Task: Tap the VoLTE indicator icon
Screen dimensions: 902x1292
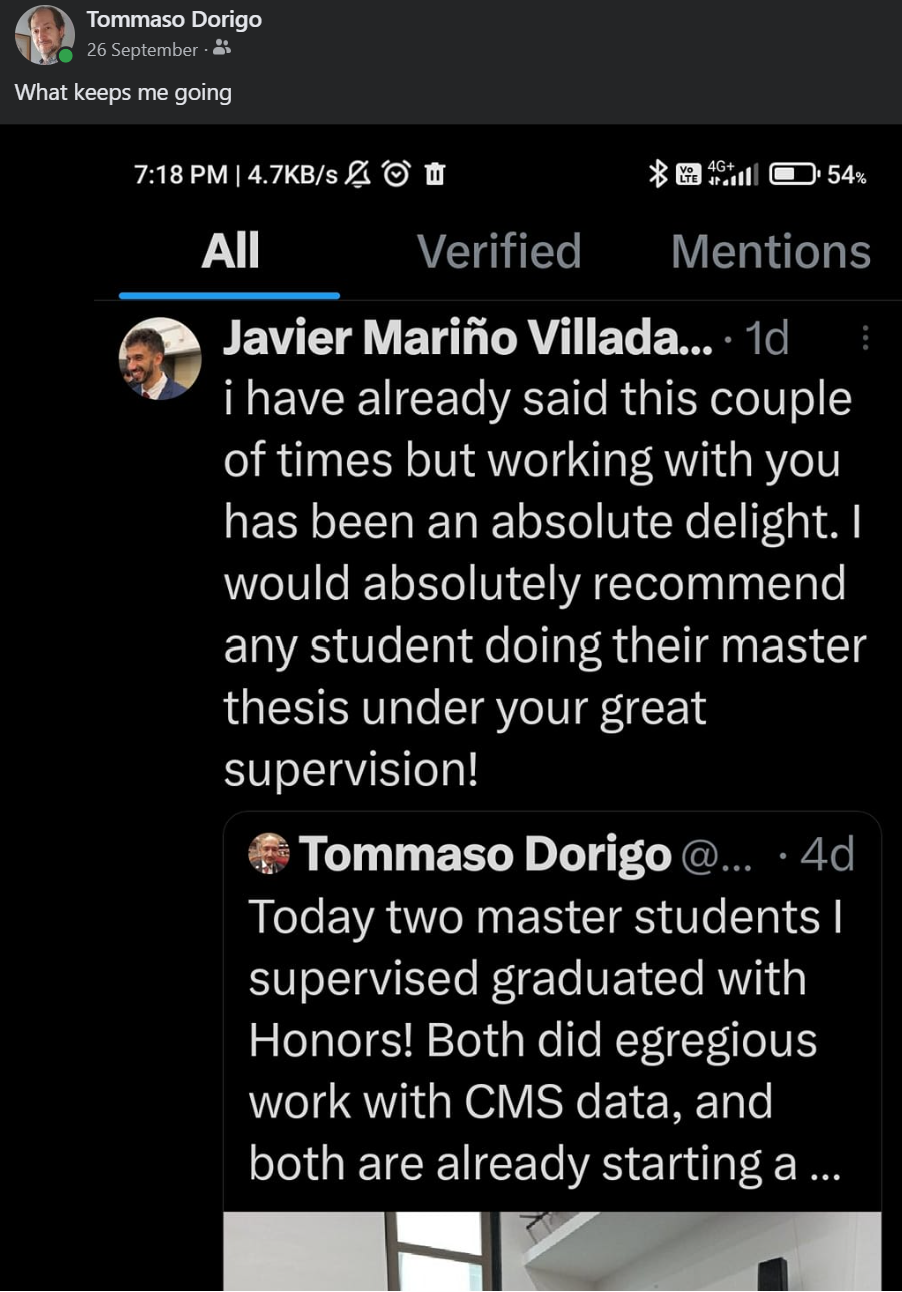Action: click(689, 175)
